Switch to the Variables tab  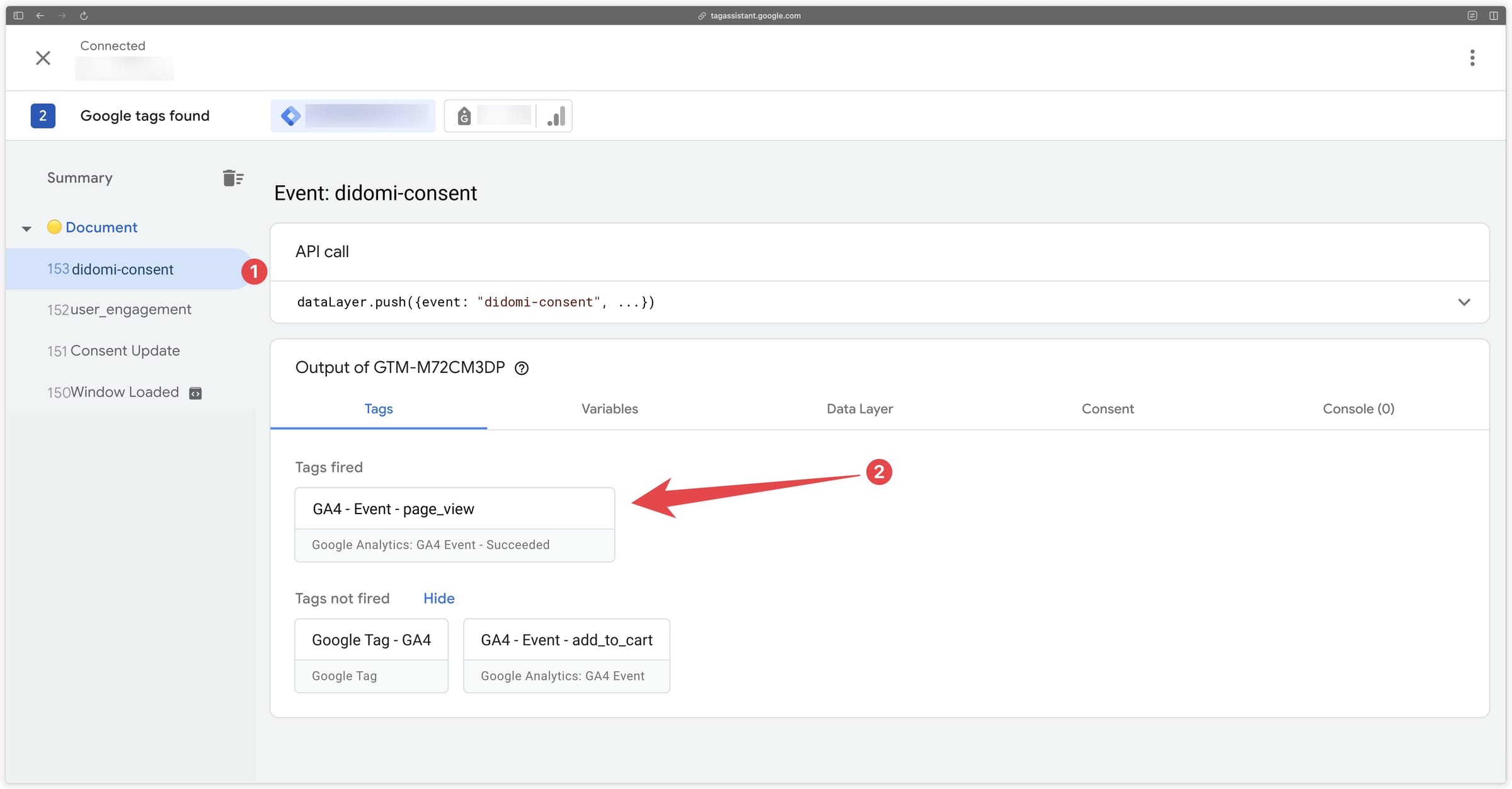click(x=610, y=409)
